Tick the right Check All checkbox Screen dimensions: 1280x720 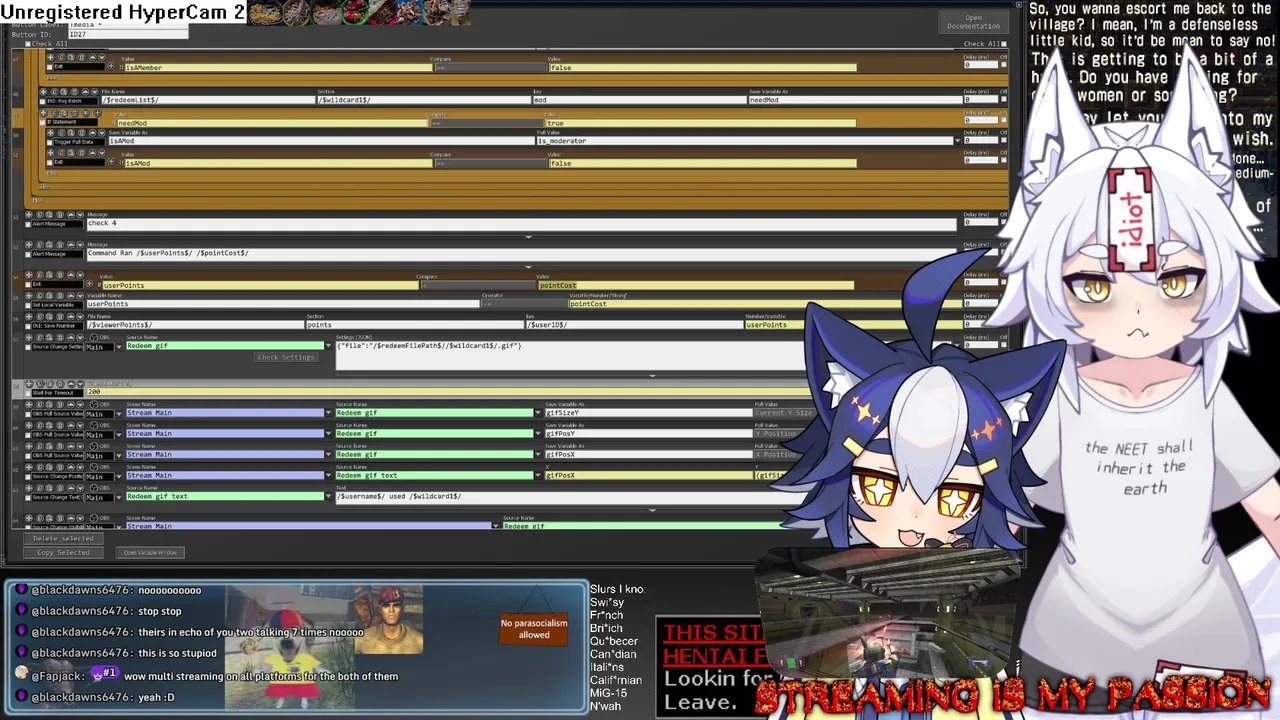point(1004,44)
